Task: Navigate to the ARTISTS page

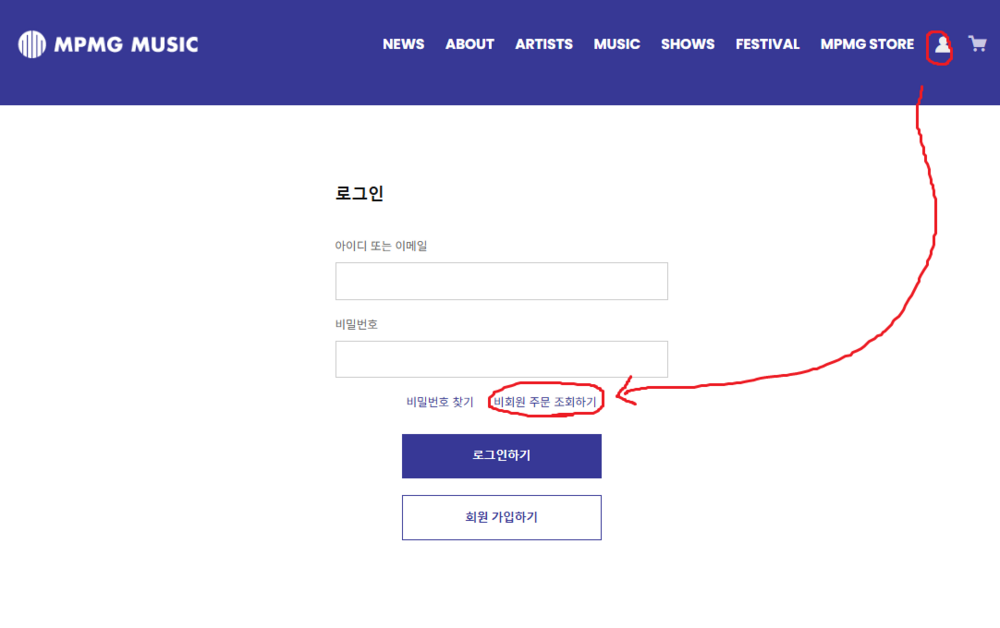Action: tap(544, 44)
